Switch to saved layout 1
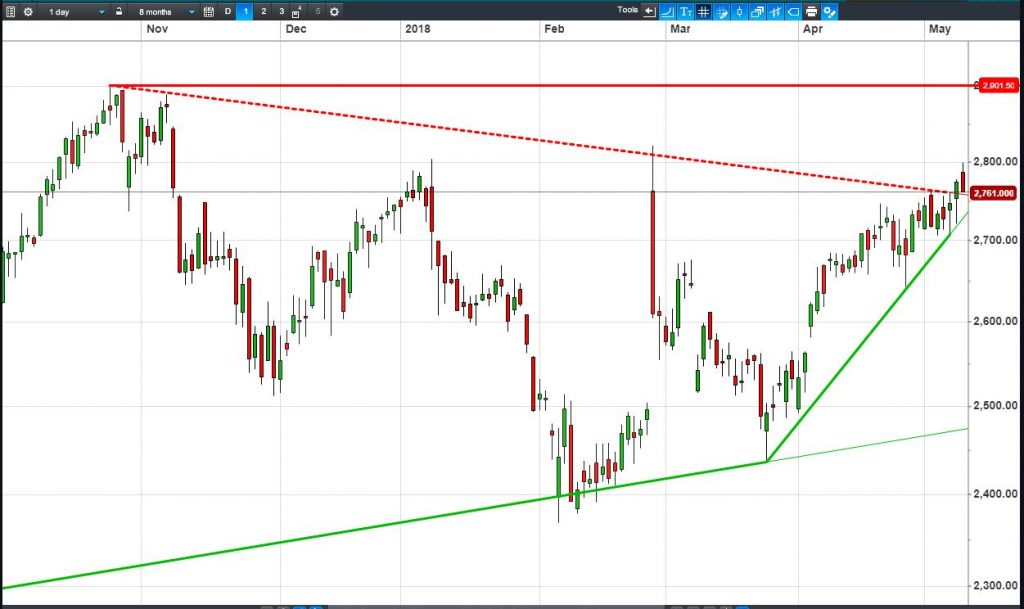The height and width of the screenshot is (609, 1024). coord(245,11)
